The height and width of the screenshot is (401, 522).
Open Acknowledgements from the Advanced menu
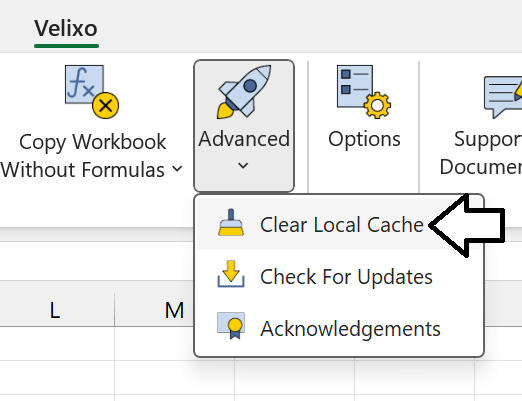coord(340,328)
